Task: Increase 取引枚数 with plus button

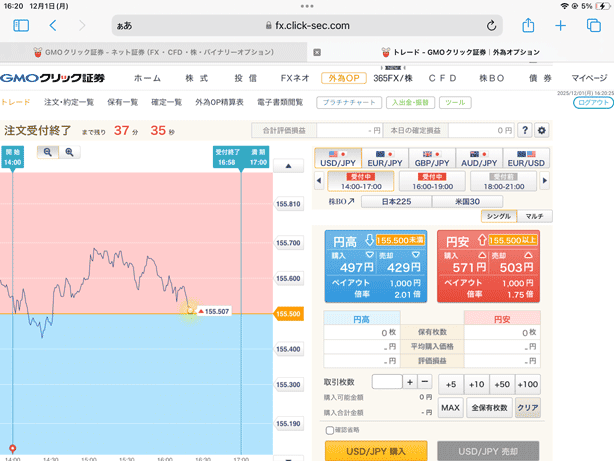Action: point(410,382)
